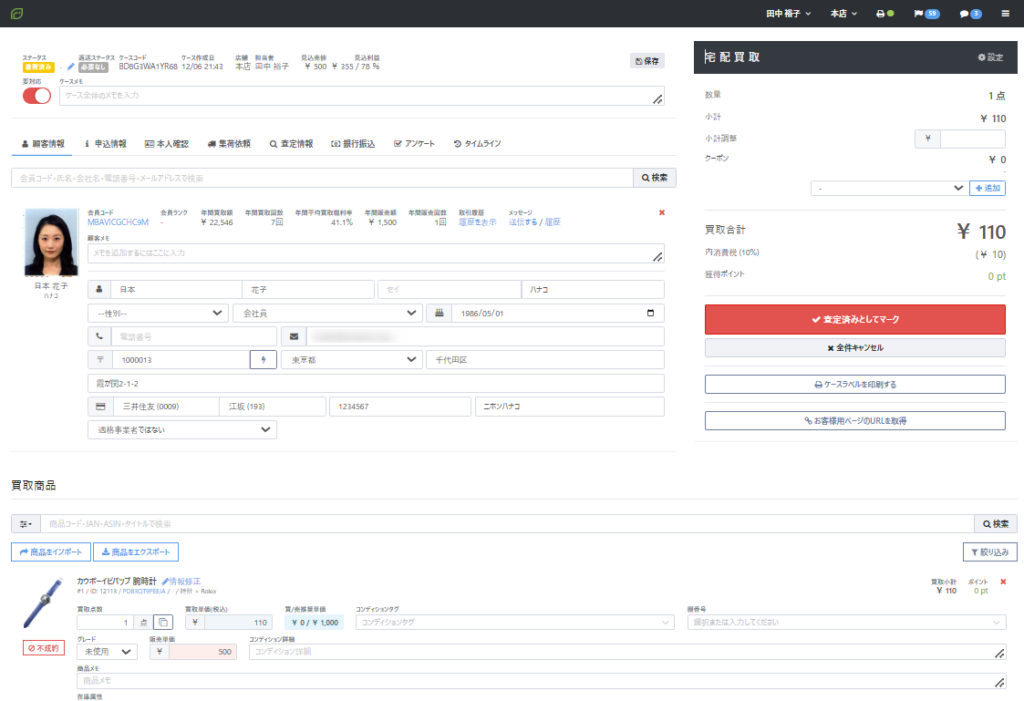The width and height of the screenshot is (1024, 701).
Task: Click the 小計調整 amount input field
Action: pyautogui.click(x=972, y=139)
